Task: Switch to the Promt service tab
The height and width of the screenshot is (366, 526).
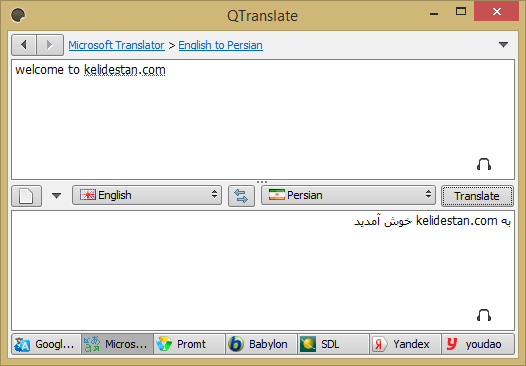Action: coord(189,344)
